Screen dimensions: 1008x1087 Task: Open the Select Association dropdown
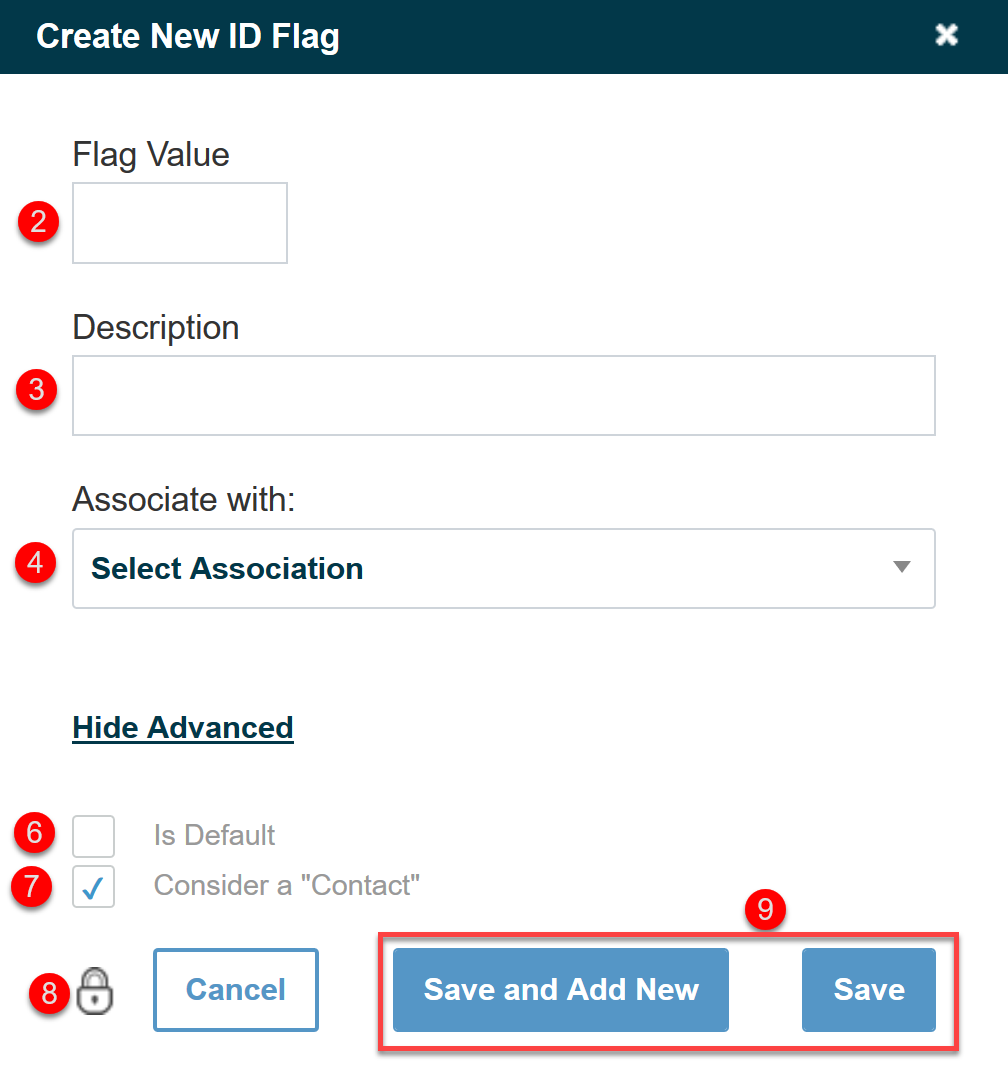pos(503,568)
